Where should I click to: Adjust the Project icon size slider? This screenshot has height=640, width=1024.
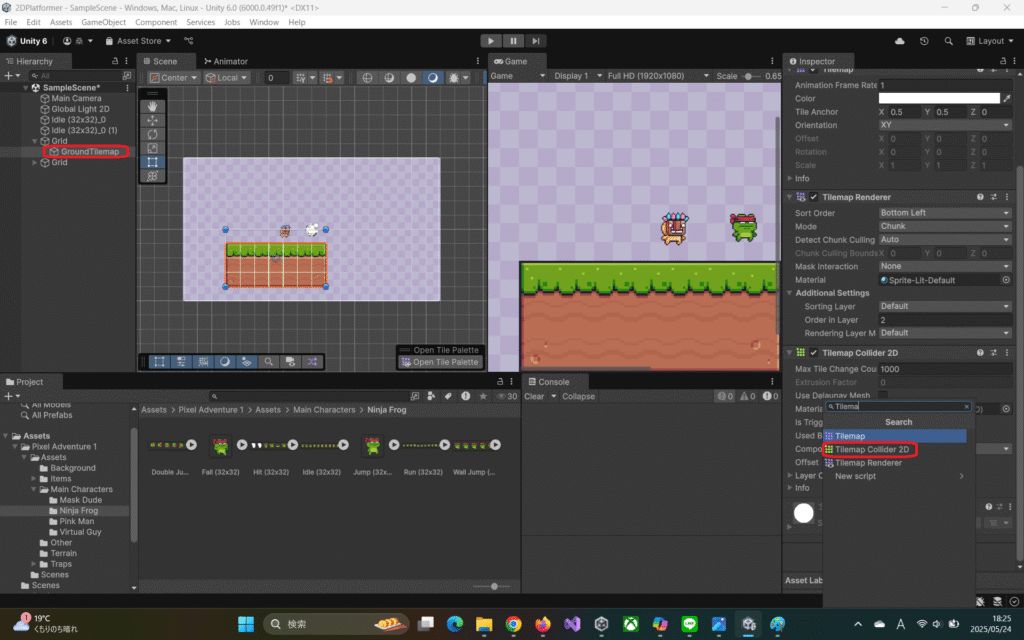pos(494,586)
